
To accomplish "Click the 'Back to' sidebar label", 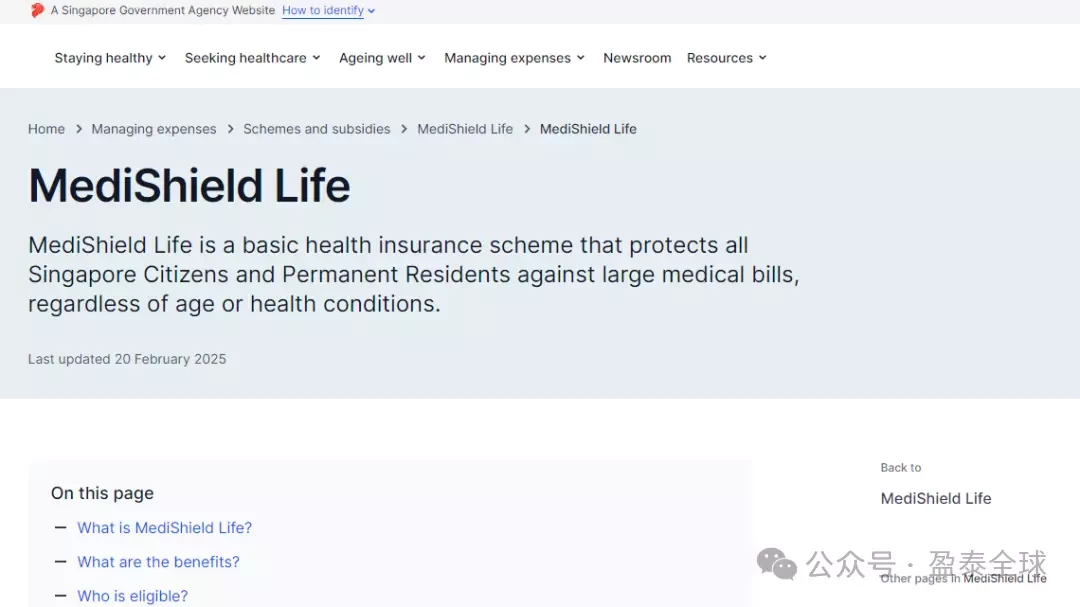I will pos(901,468).
